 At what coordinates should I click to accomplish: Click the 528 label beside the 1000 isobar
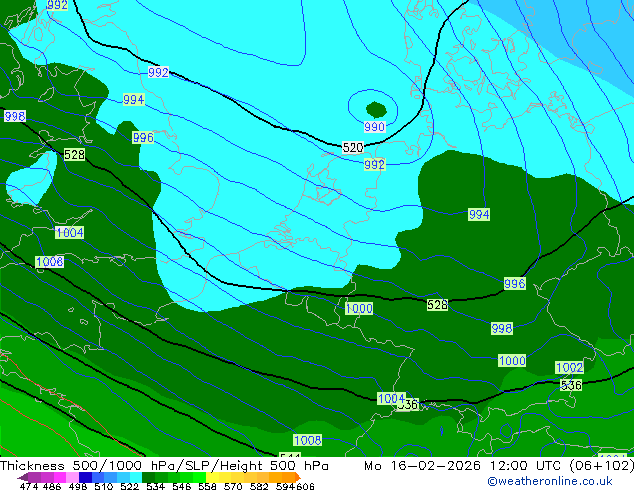[437, 304]
